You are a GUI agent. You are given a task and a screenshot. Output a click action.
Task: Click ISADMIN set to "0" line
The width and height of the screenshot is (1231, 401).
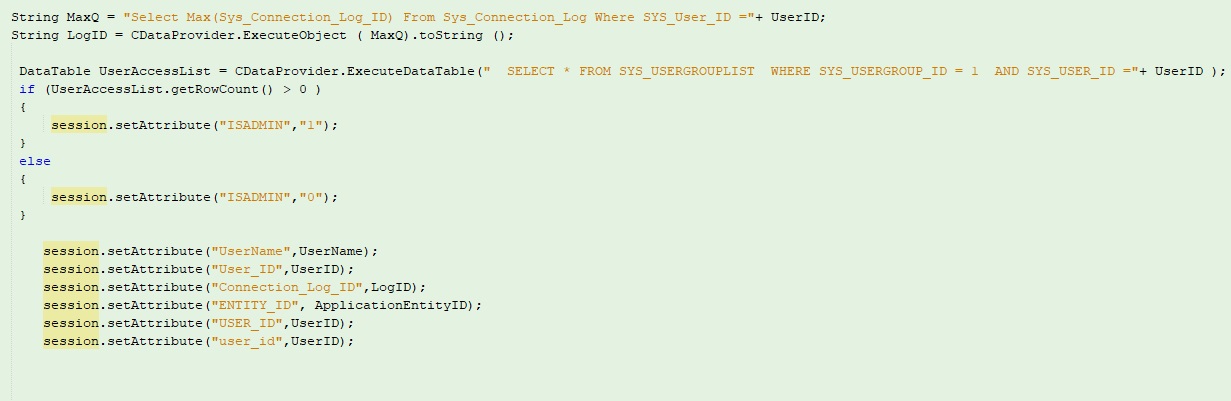tap(195, 198)
